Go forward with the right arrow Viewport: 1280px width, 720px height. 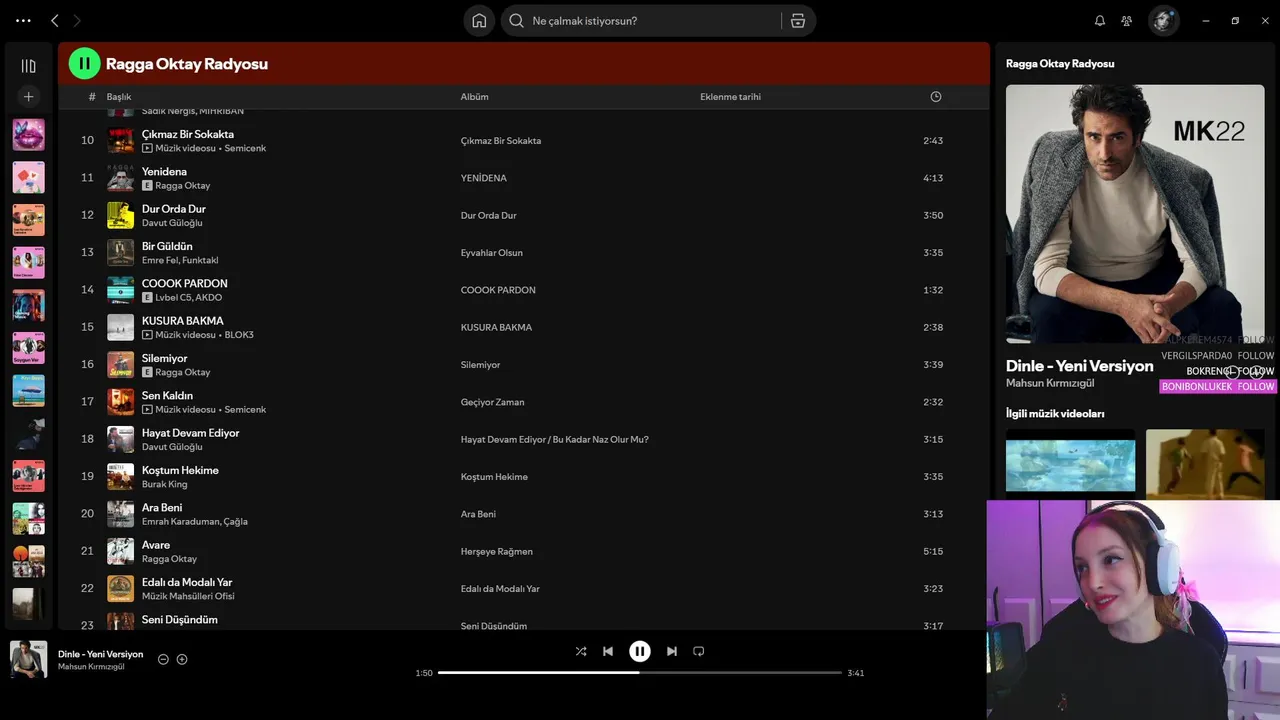coord(77,20)
